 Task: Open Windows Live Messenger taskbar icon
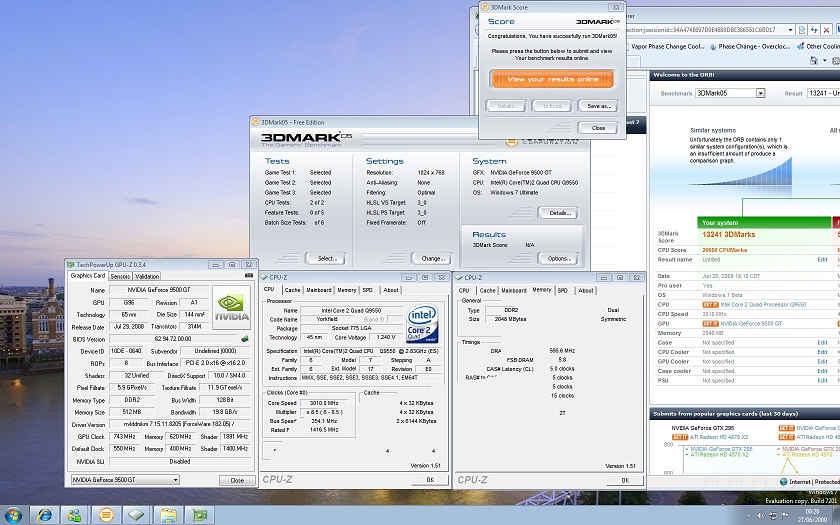[75, 516]
